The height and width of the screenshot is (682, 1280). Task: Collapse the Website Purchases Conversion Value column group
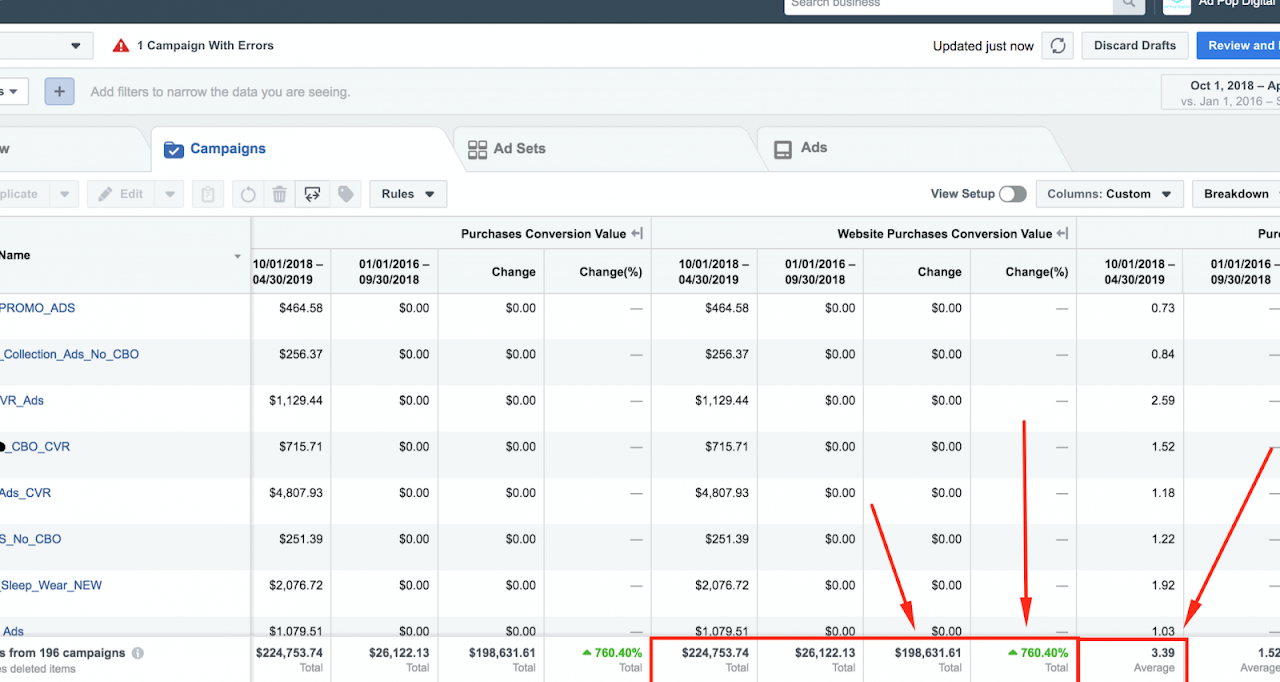pyautogui.click(x=1062, y=234)
